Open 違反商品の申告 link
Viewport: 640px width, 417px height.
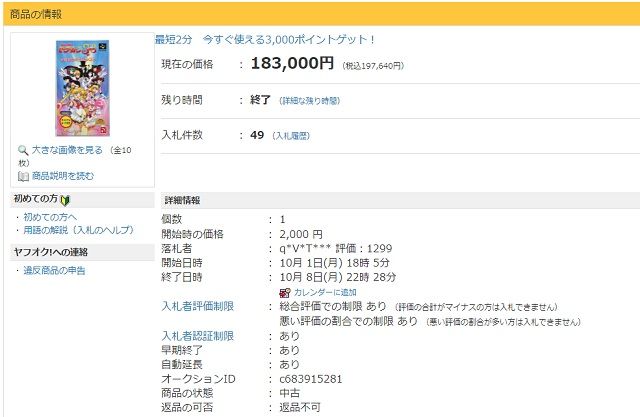[54, 271]
